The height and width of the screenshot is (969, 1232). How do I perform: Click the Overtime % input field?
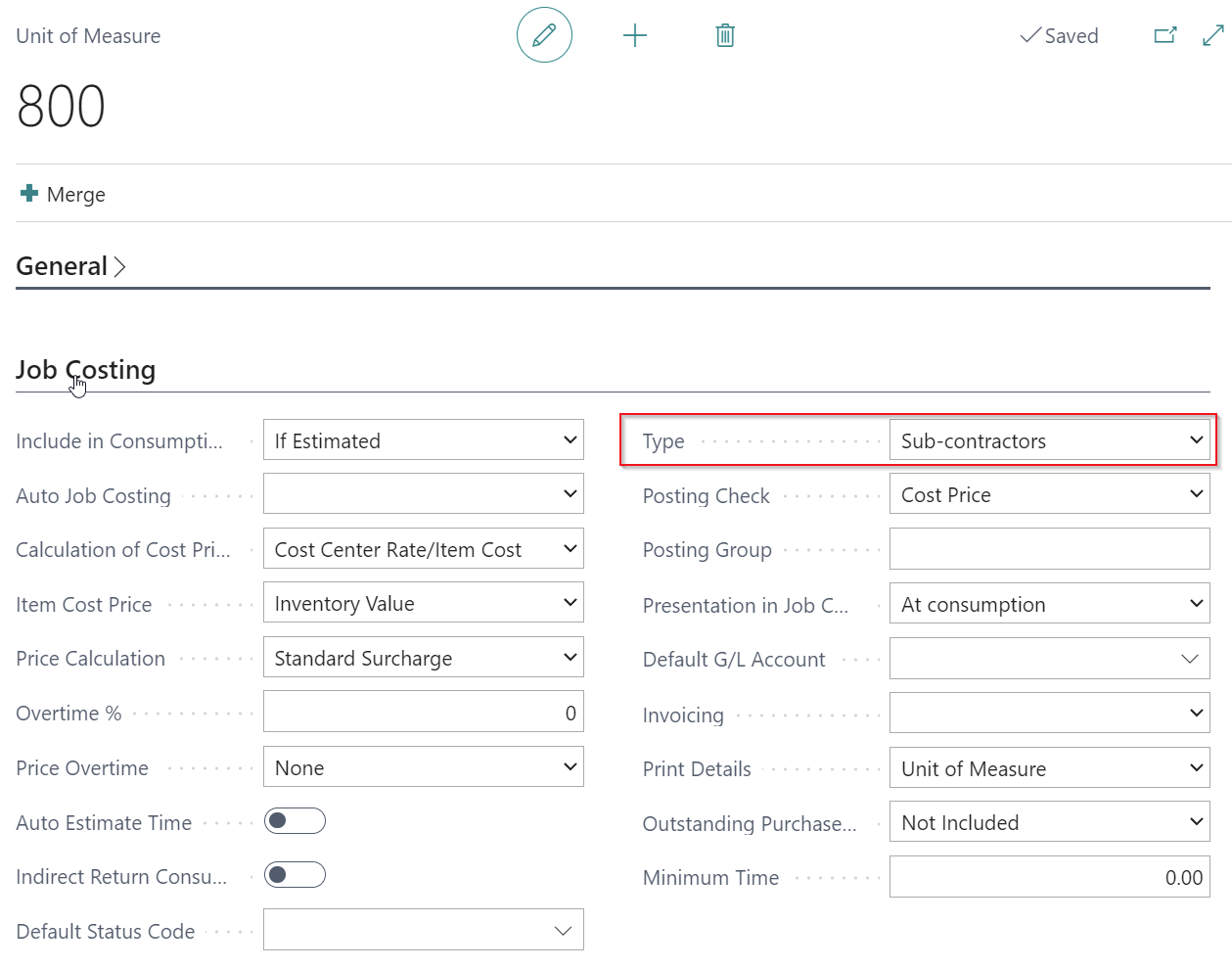pos(424,712)
